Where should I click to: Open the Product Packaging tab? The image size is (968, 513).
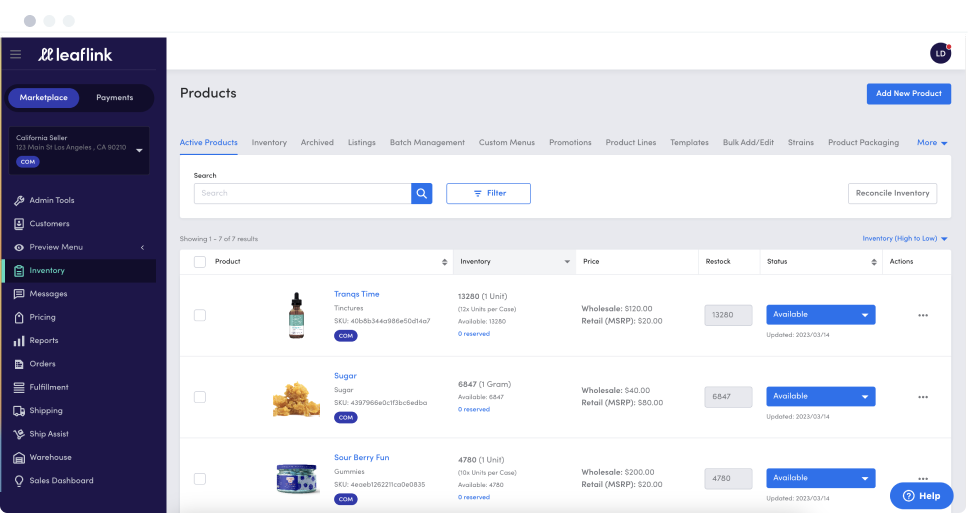(864, 143)
